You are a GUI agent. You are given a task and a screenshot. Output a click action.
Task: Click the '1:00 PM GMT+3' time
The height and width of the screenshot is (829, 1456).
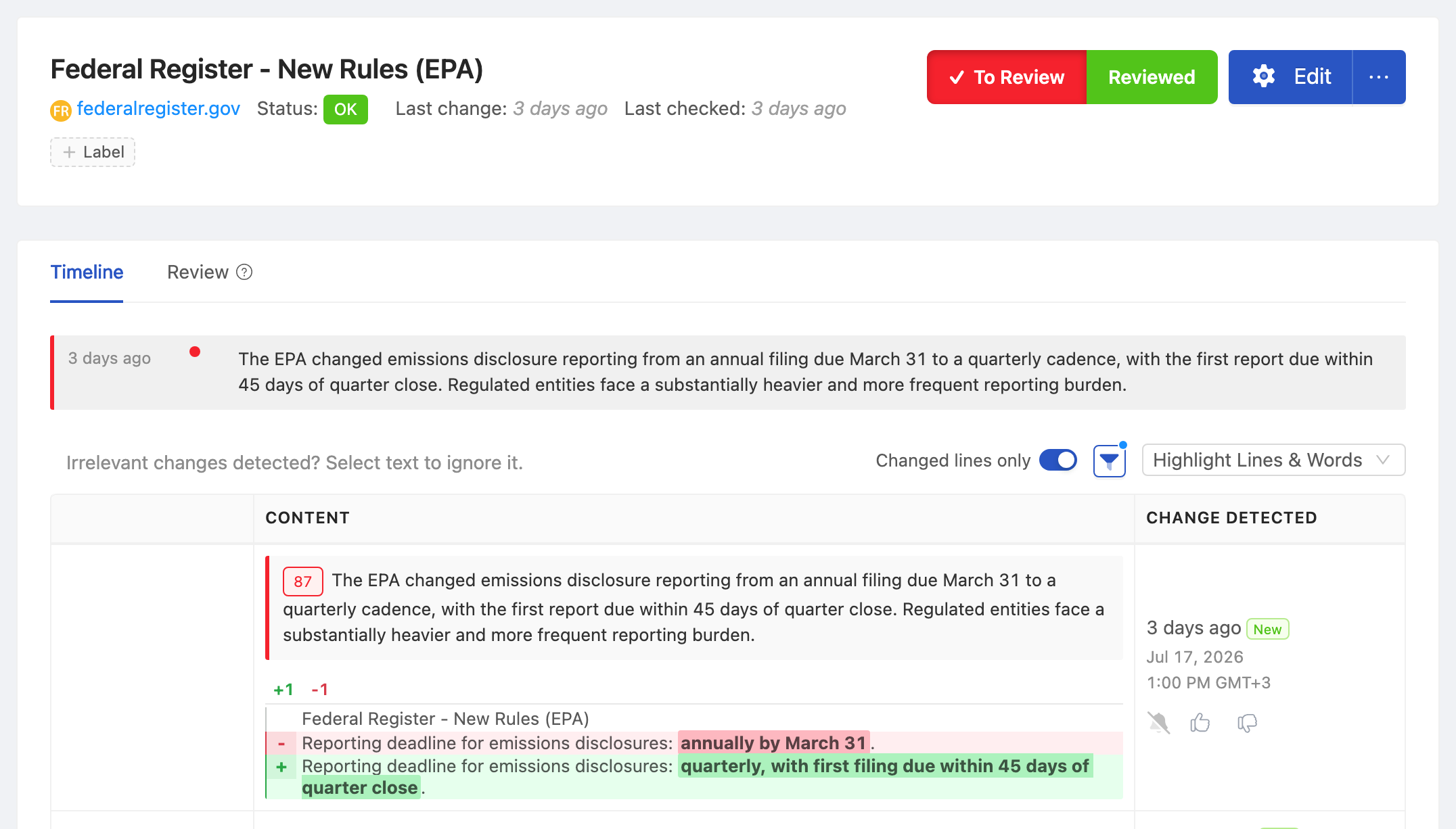tap(1208, 683)
